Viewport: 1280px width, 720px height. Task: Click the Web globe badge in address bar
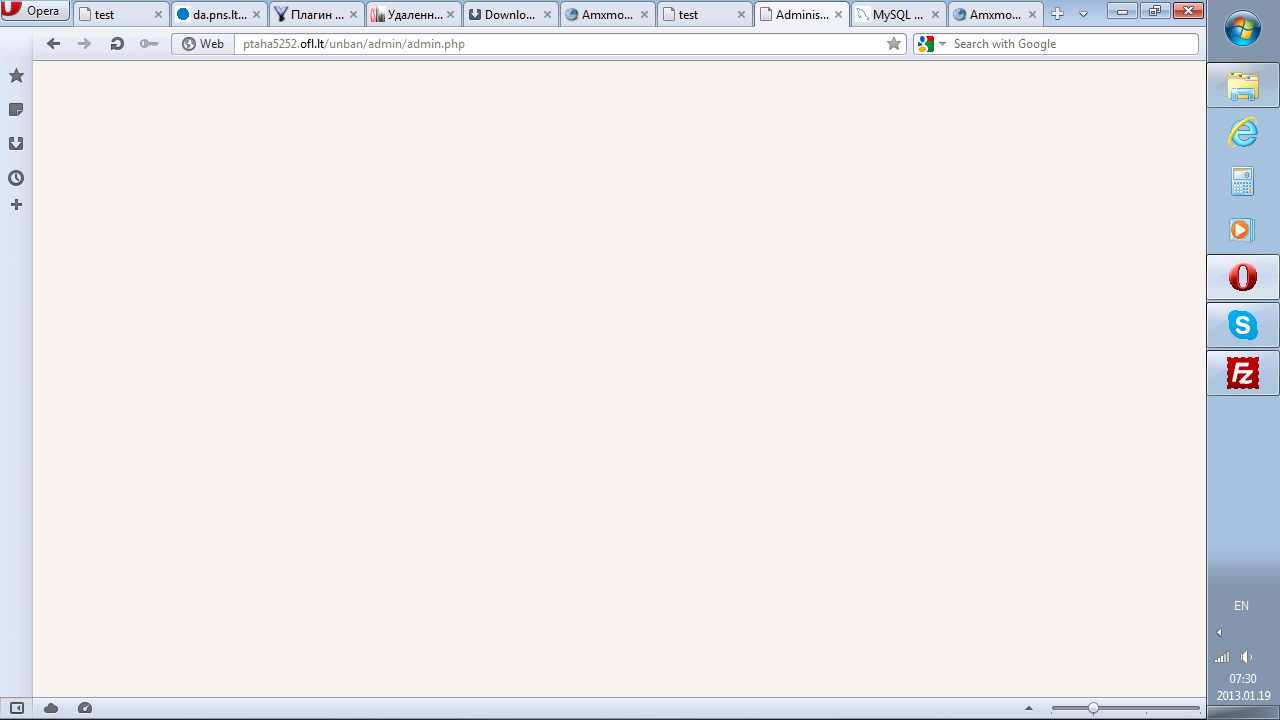point(203,44)
